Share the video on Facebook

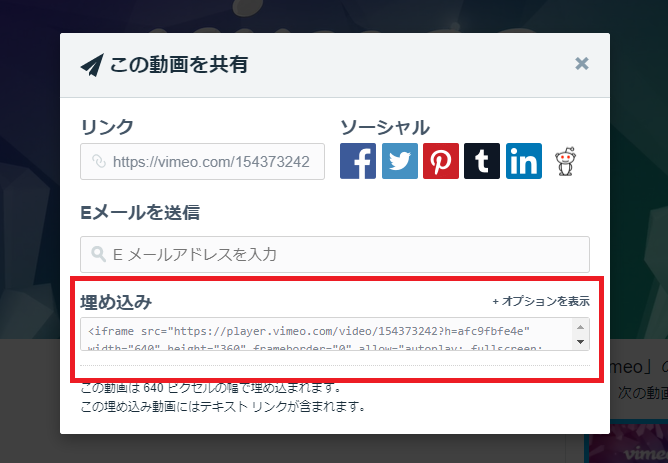tap(358, 161)
